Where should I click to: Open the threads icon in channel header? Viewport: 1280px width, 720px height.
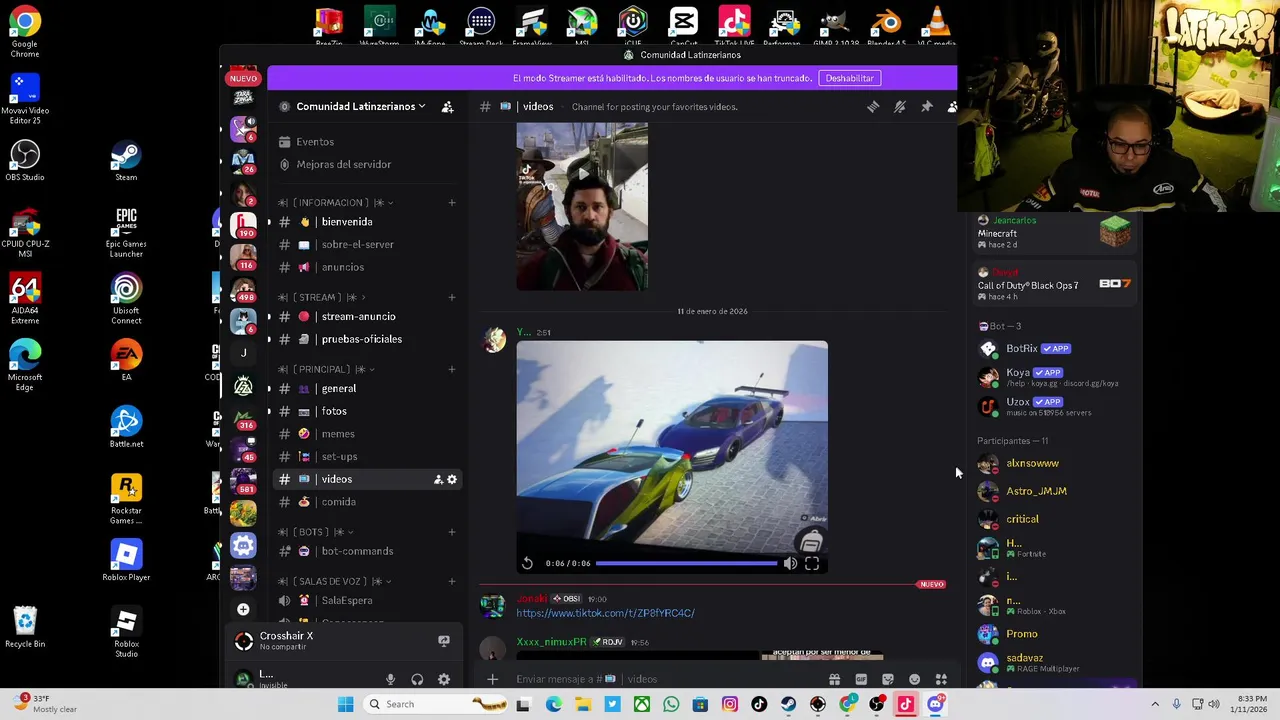tap(873, 107)
